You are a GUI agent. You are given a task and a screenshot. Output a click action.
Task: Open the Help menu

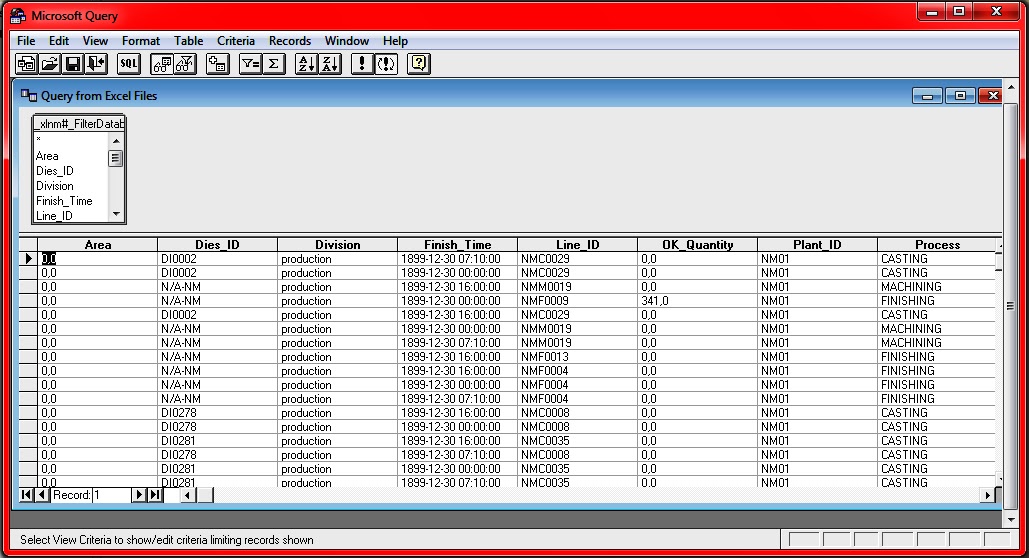395,41
